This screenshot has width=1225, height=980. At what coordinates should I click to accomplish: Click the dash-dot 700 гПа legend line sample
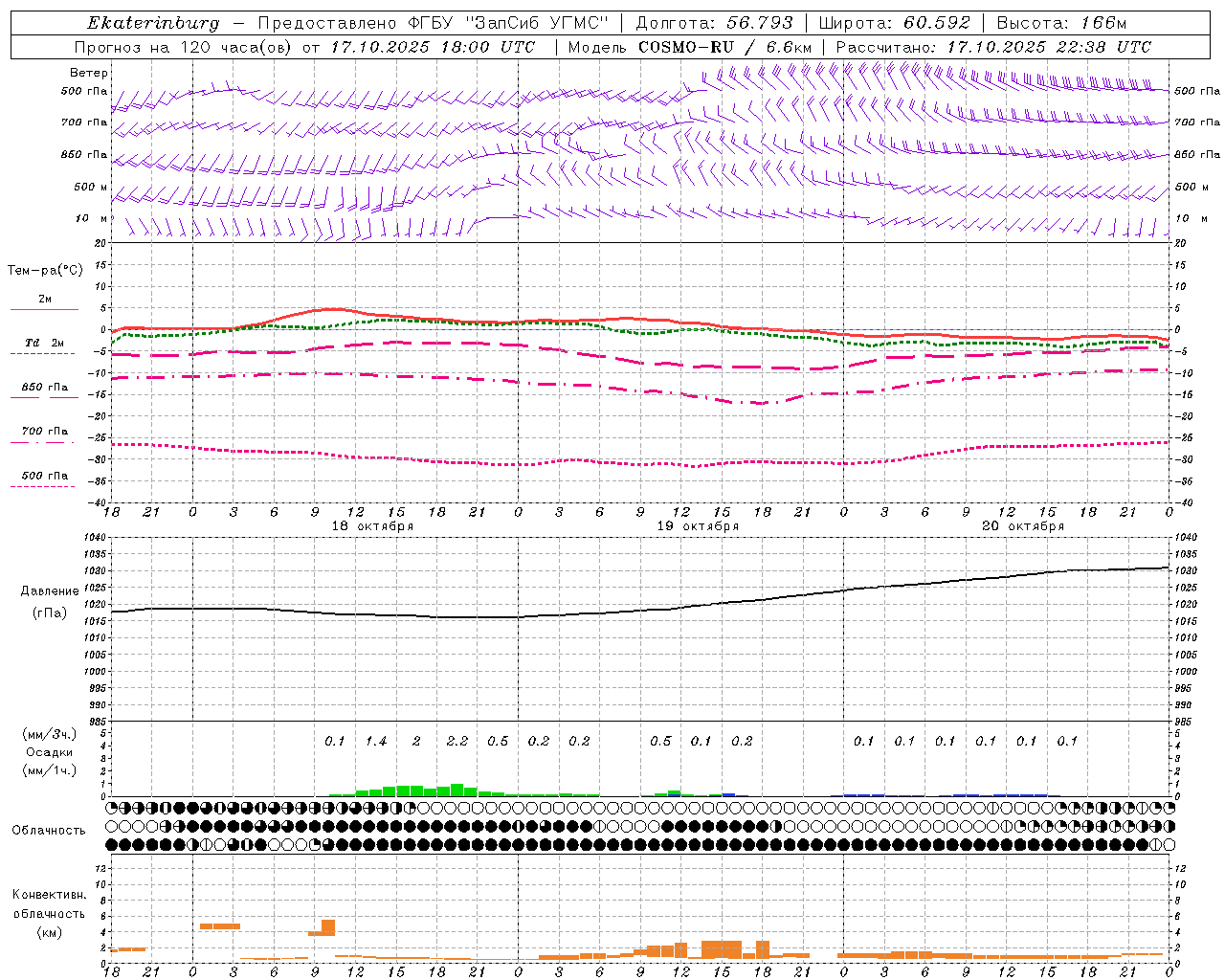point(42,442)
